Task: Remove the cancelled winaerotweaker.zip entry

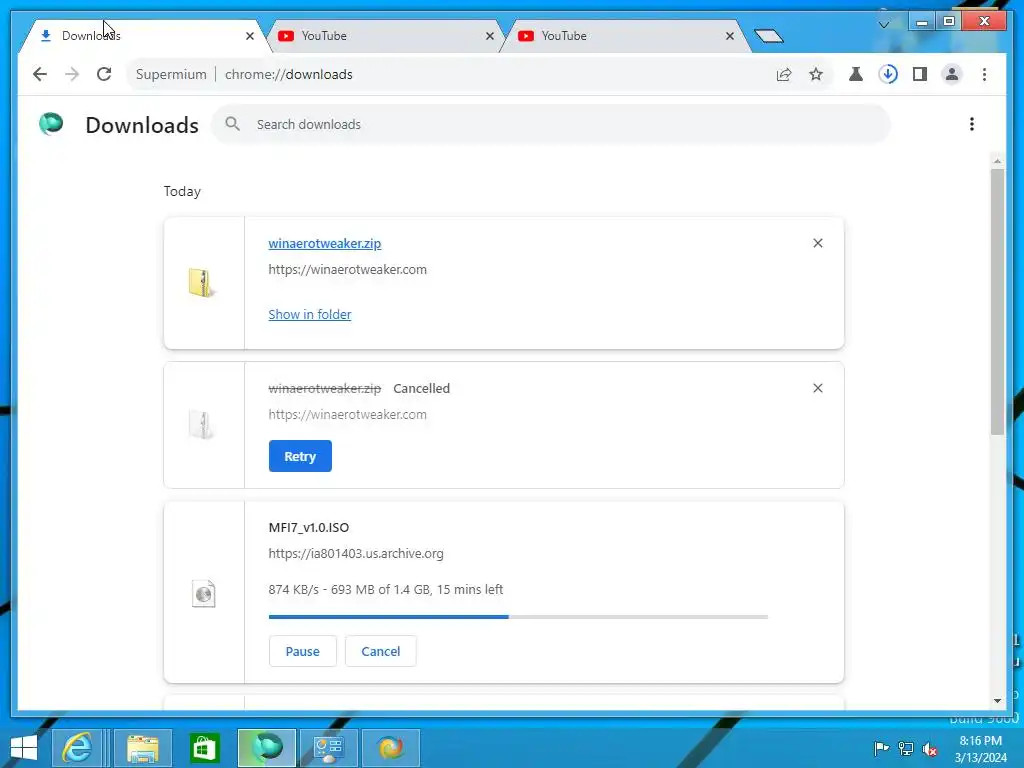Action: [818, 388]
